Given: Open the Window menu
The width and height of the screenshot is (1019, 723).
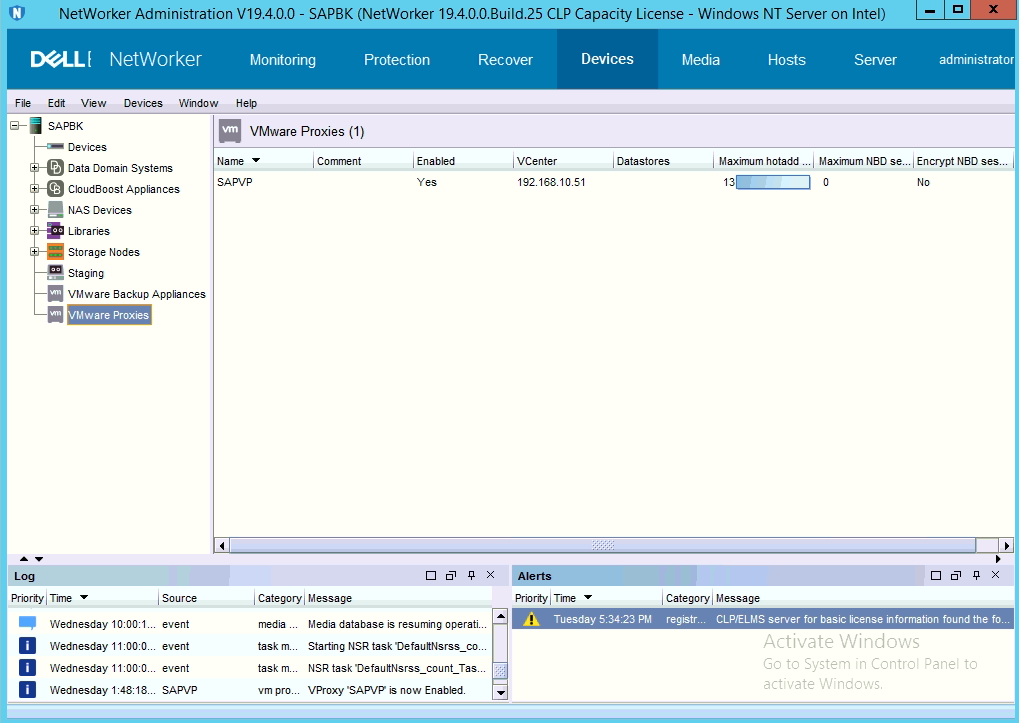Looking at the screenshot, I should pyautogui.click(x=198, y=103).
